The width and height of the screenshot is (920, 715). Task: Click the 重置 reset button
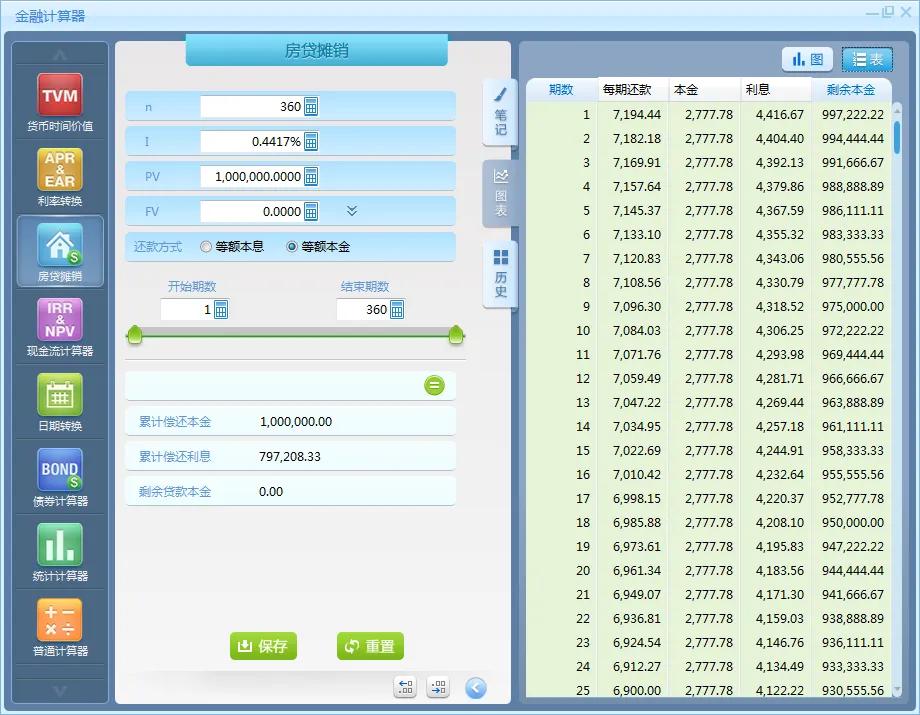pyautogui.click(x=370, y=646)
